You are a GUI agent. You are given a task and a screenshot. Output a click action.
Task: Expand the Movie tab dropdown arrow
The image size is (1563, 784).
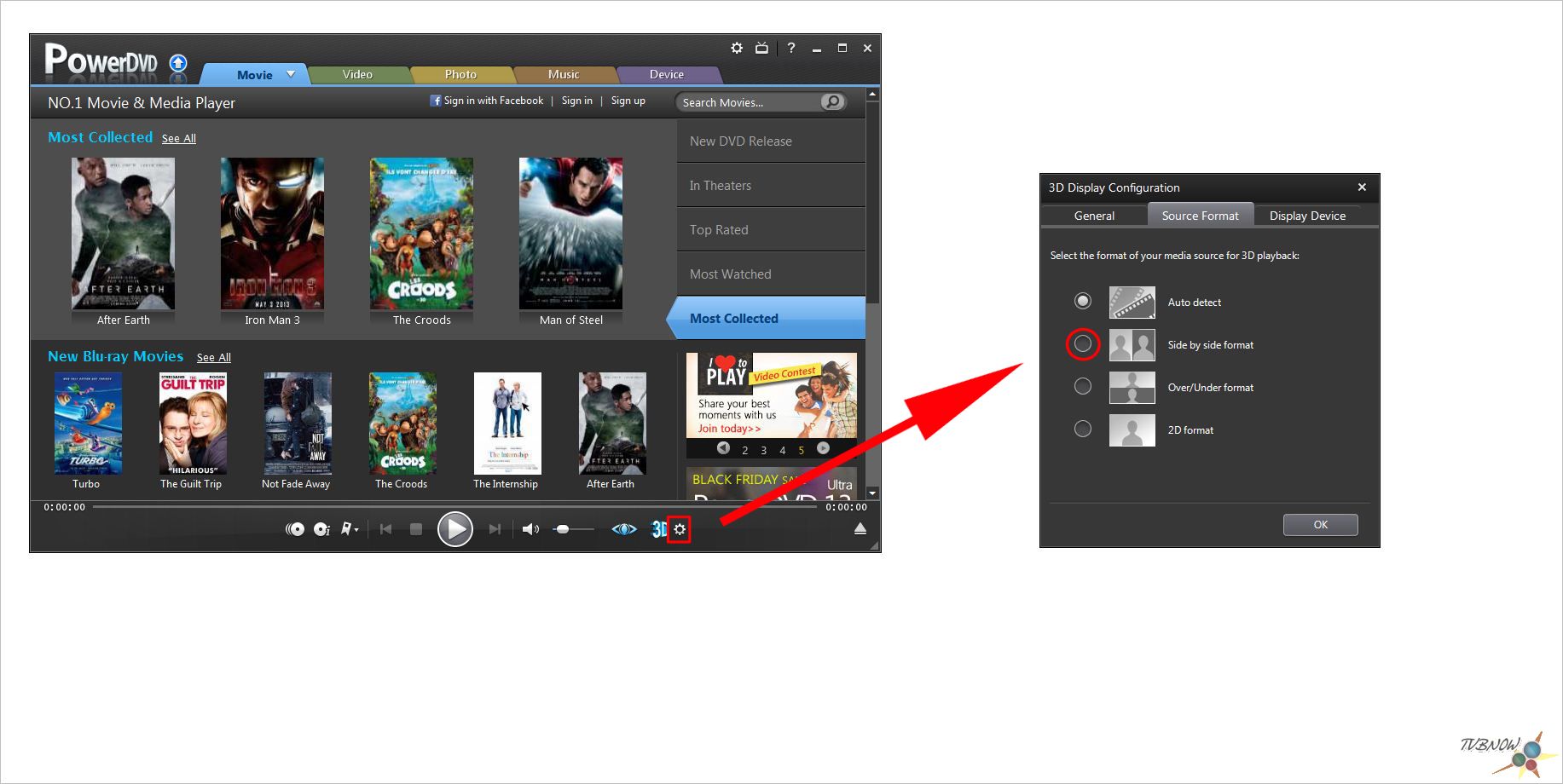click(x=291, y=74)
